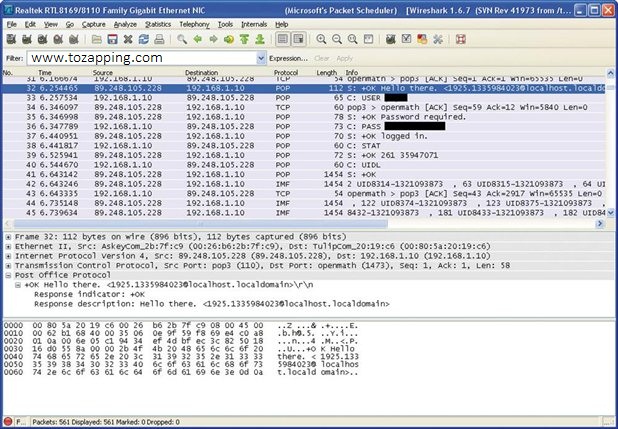
Task: Open expert info red circle in status bar
Action: [8, 422]
